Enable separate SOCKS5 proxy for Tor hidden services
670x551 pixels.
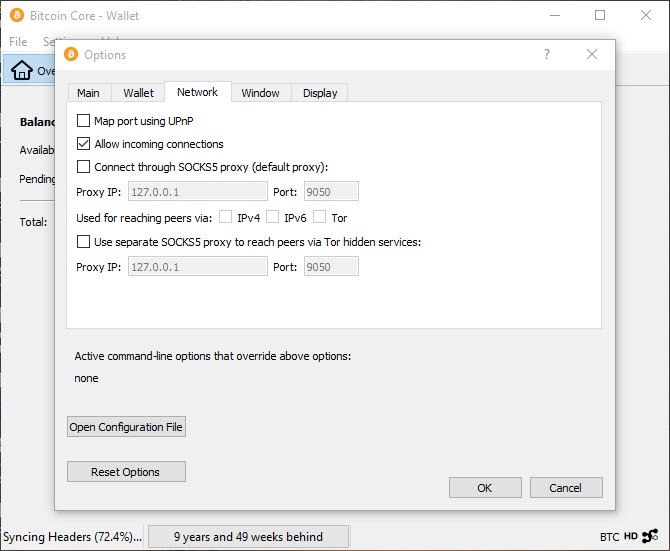(83, 242)
